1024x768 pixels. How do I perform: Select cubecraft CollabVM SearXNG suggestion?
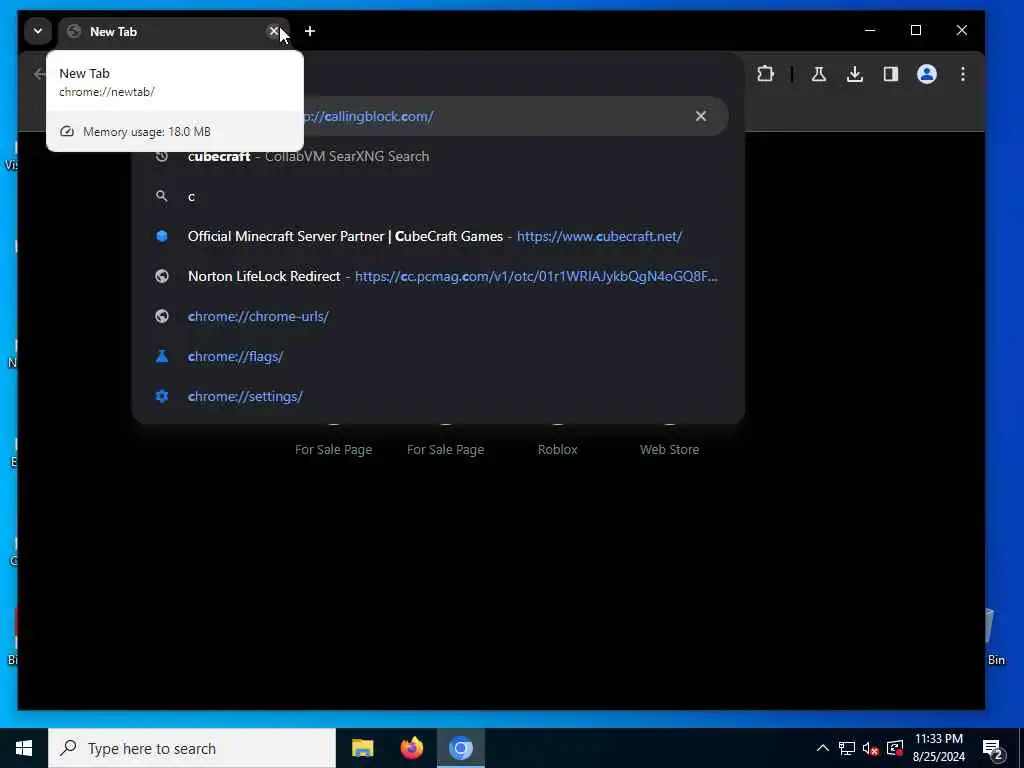tap(438, 156)
